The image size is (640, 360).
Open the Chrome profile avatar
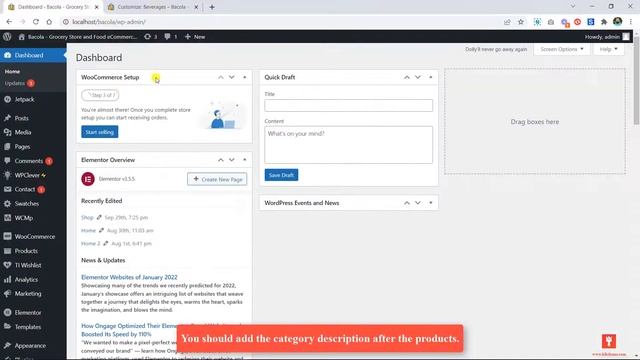(x=617, y=22)
